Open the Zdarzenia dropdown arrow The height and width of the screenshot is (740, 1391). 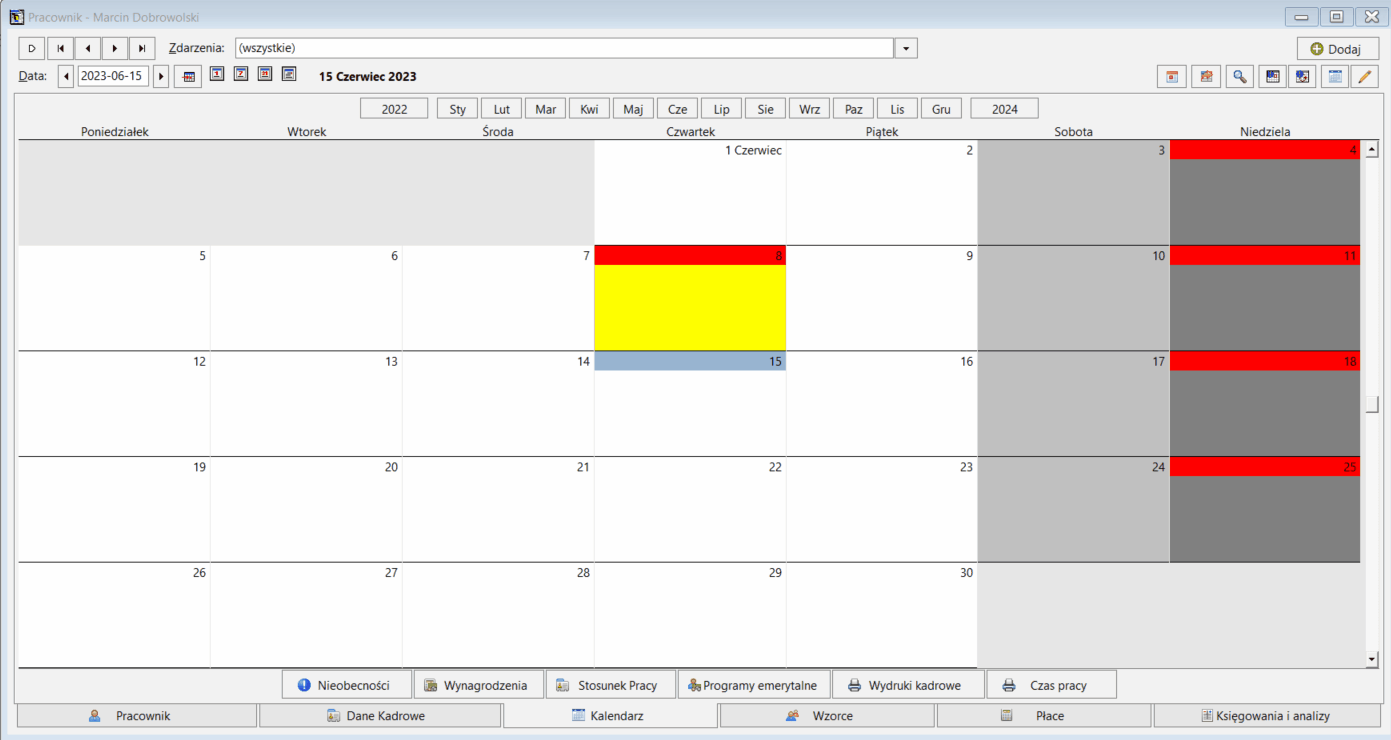(906, 48)
